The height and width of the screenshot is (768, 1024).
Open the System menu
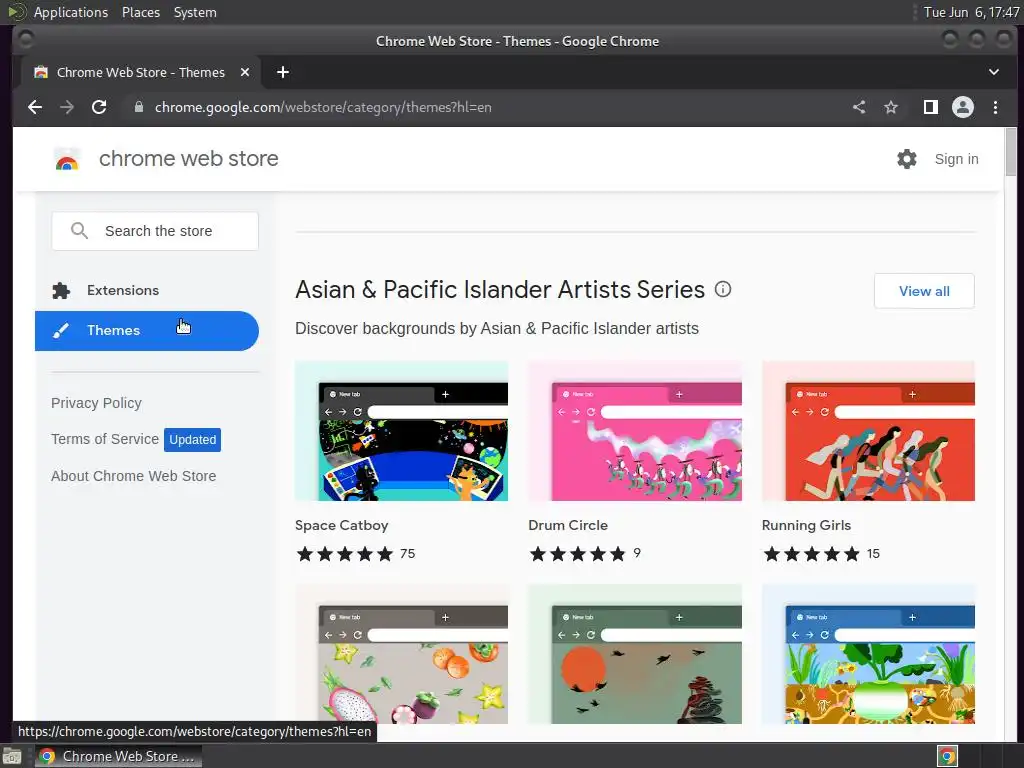[195, 12]
